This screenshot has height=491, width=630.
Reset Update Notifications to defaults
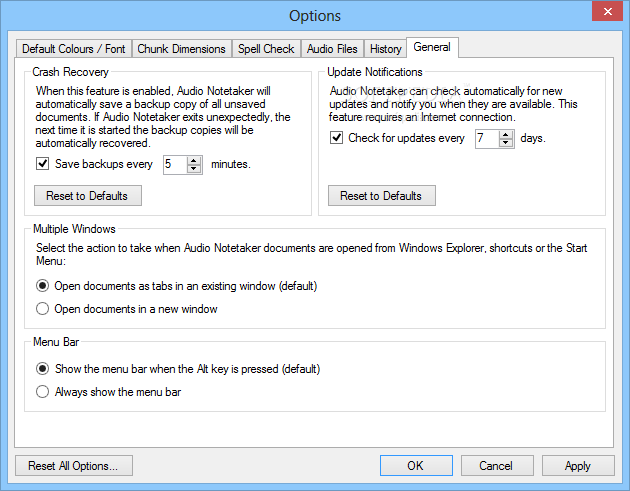click(382, 196)
